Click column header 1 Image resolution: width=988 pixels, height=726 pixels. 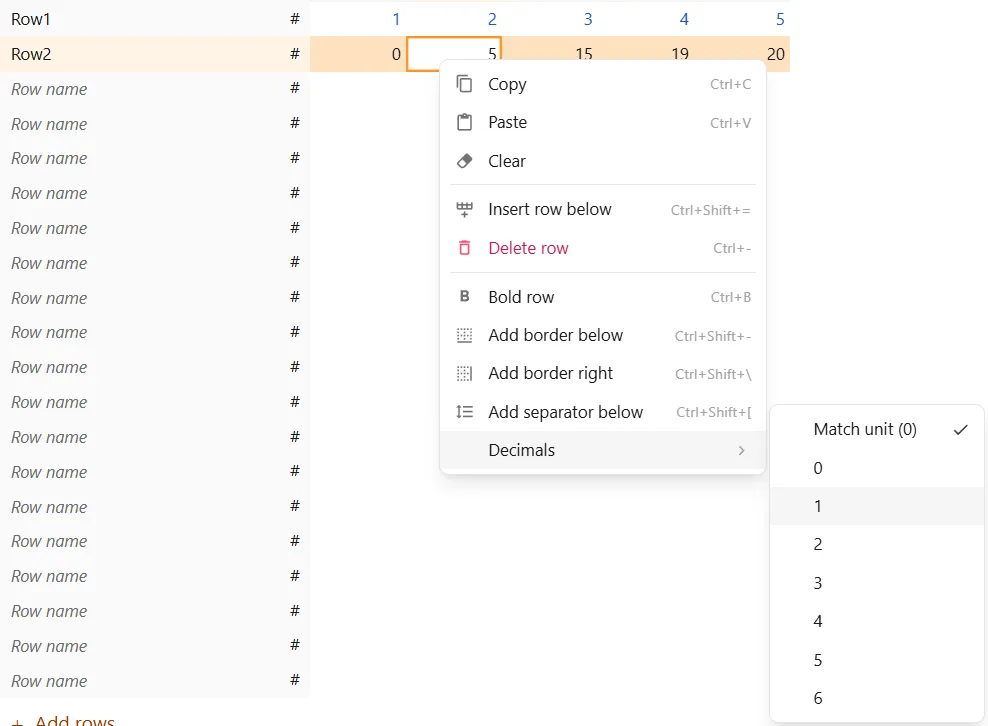[x=396, y=19]
